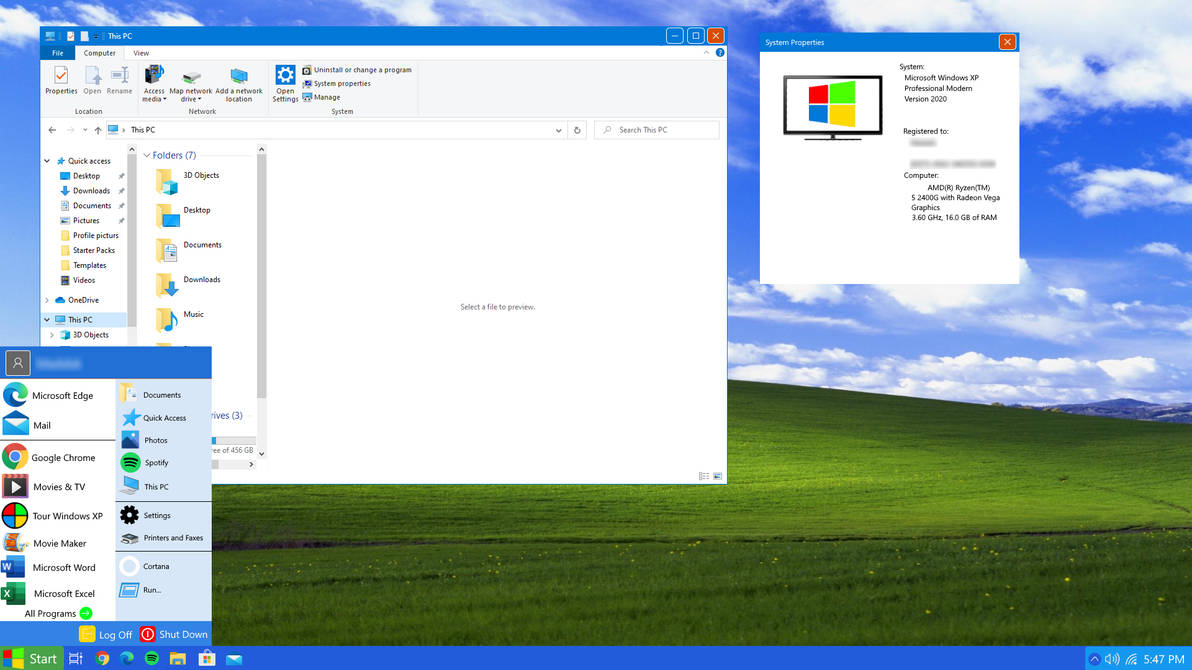Open Cortana from the Start menu

145,566
